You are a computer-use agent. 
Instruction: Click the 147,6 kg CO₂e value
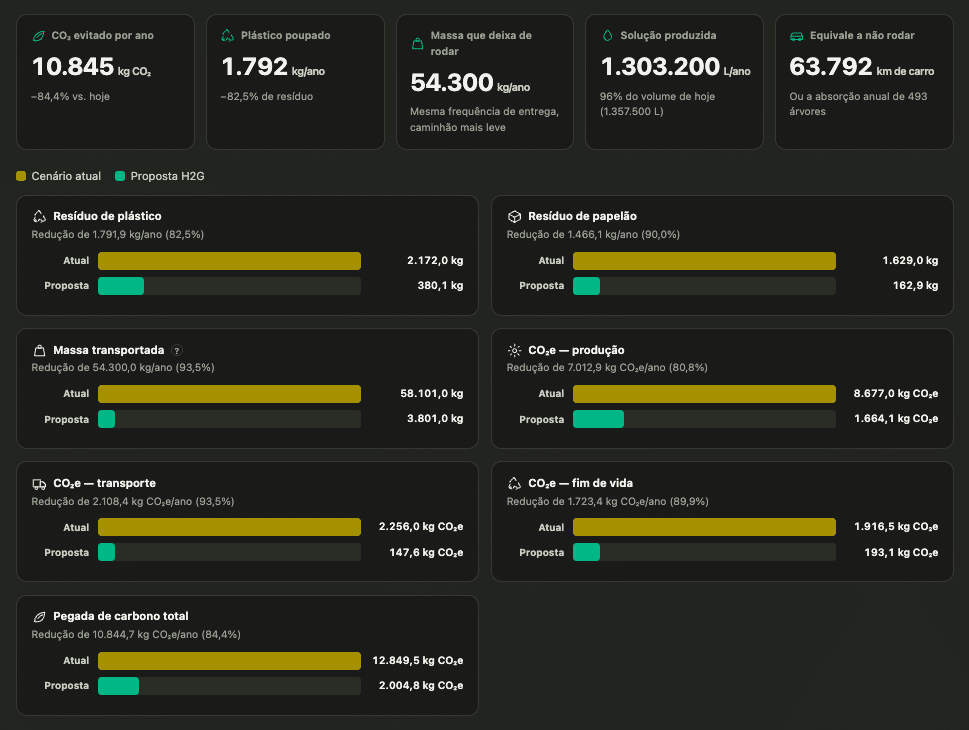(x=426, y=553)
